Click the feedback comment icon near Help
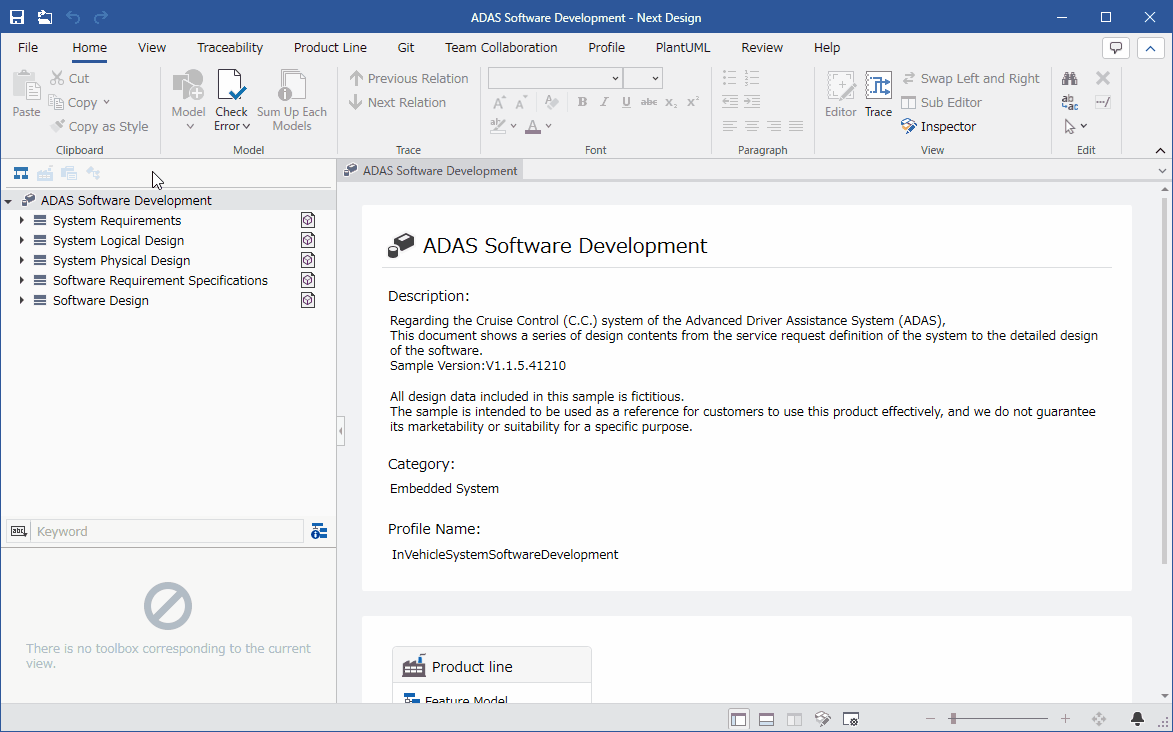The image size is (1173, 732). coord(1116,48)
